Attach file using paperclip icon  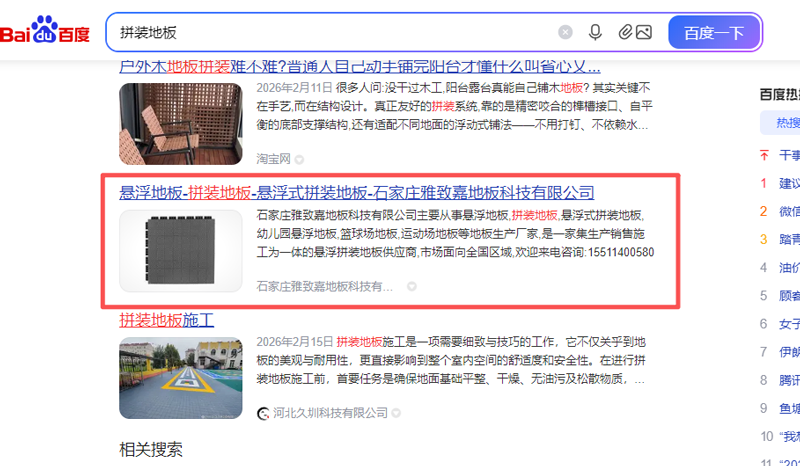(x=625, y=32)
